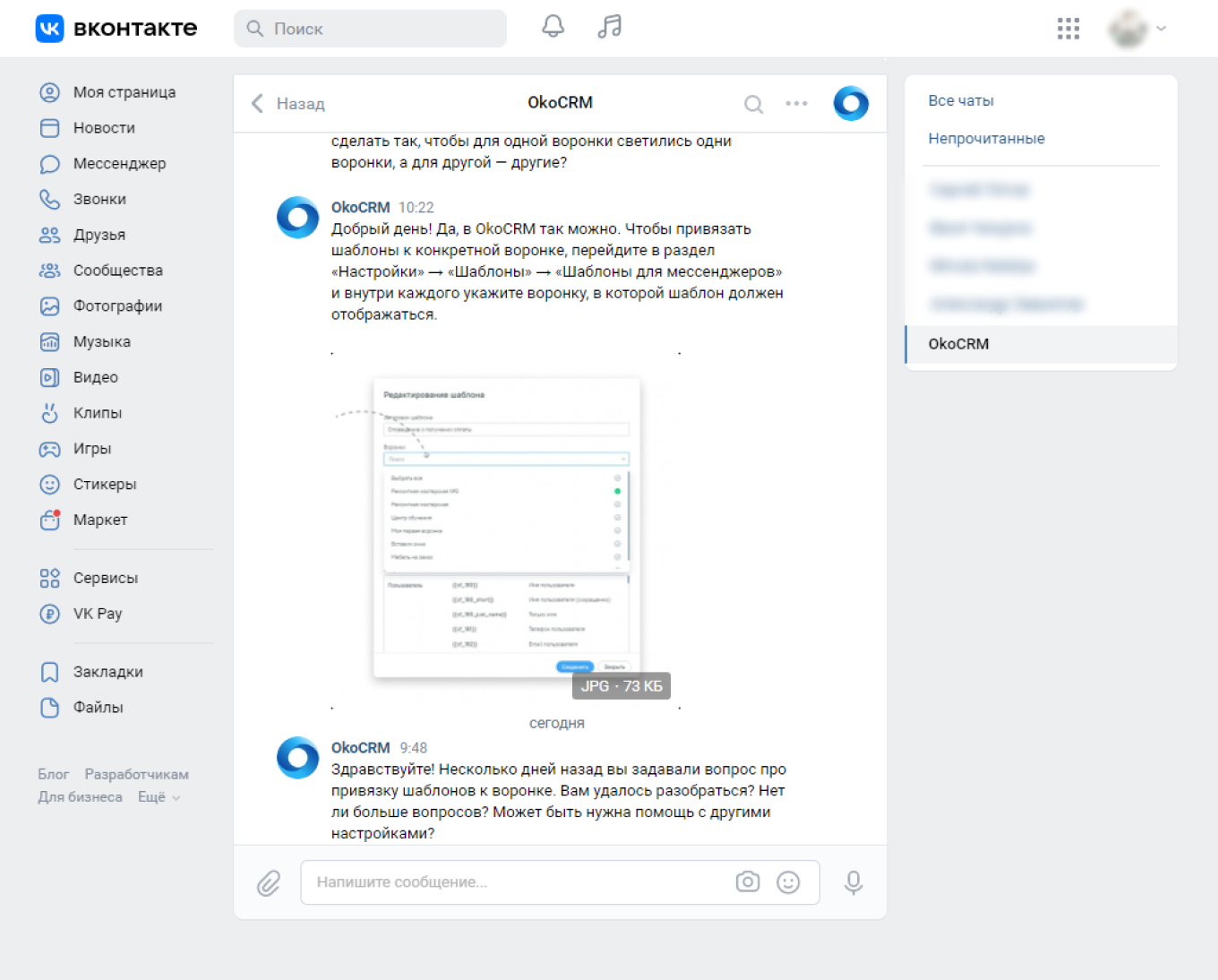Select the OkoCRM chat in right panel
Screen dimensions: 1218x980
1042,344
